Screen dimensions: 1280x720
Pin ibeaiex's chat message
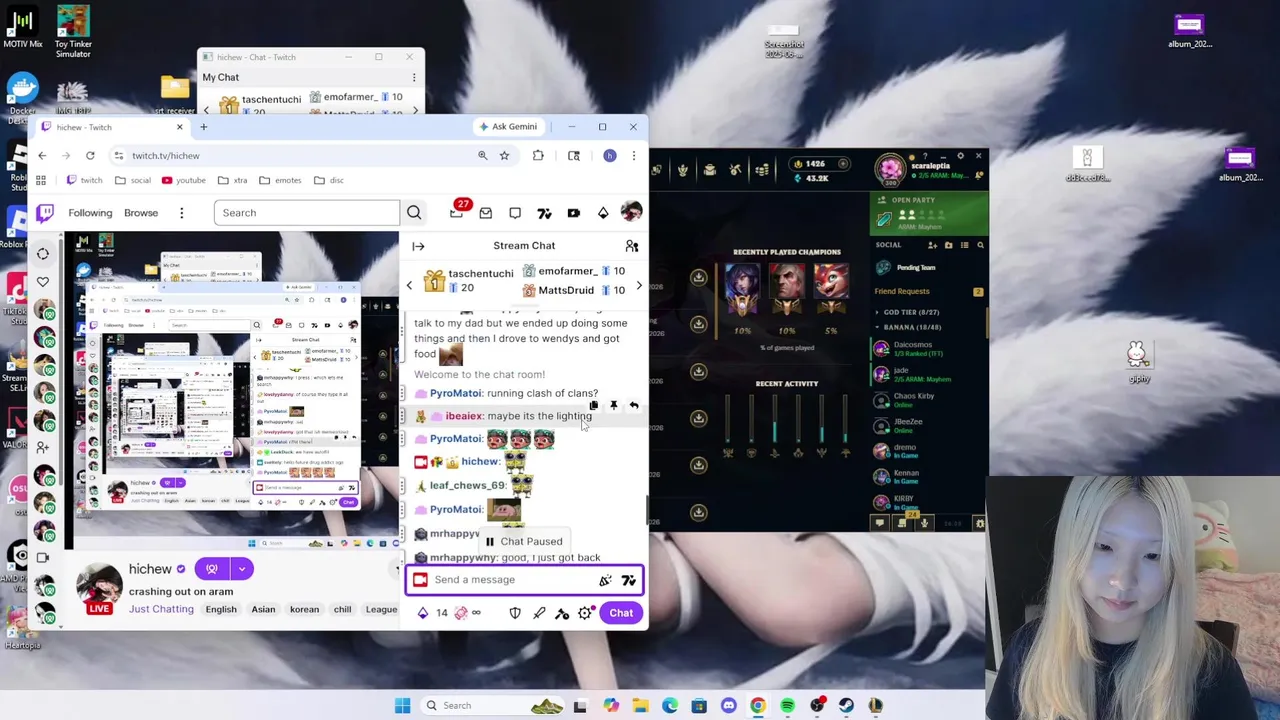click(614, 405)
